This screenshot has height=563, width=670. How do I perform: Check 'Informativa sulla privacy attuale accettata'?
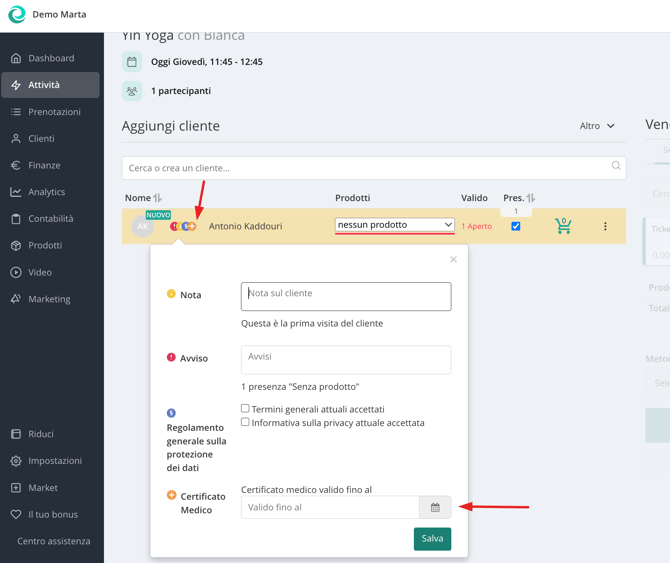tap(245, 422)
